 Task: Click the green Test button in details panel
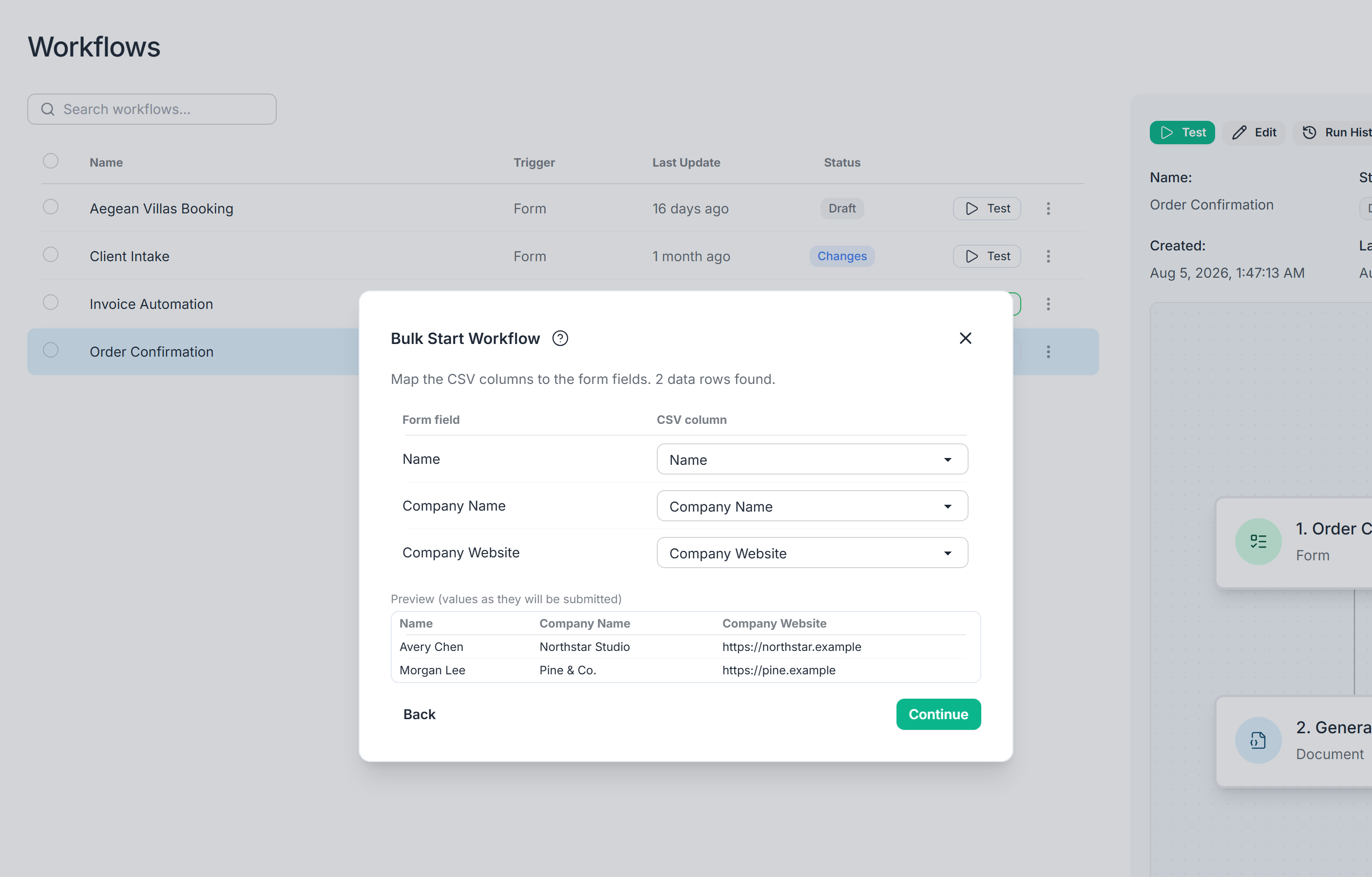pos(1182,133)
